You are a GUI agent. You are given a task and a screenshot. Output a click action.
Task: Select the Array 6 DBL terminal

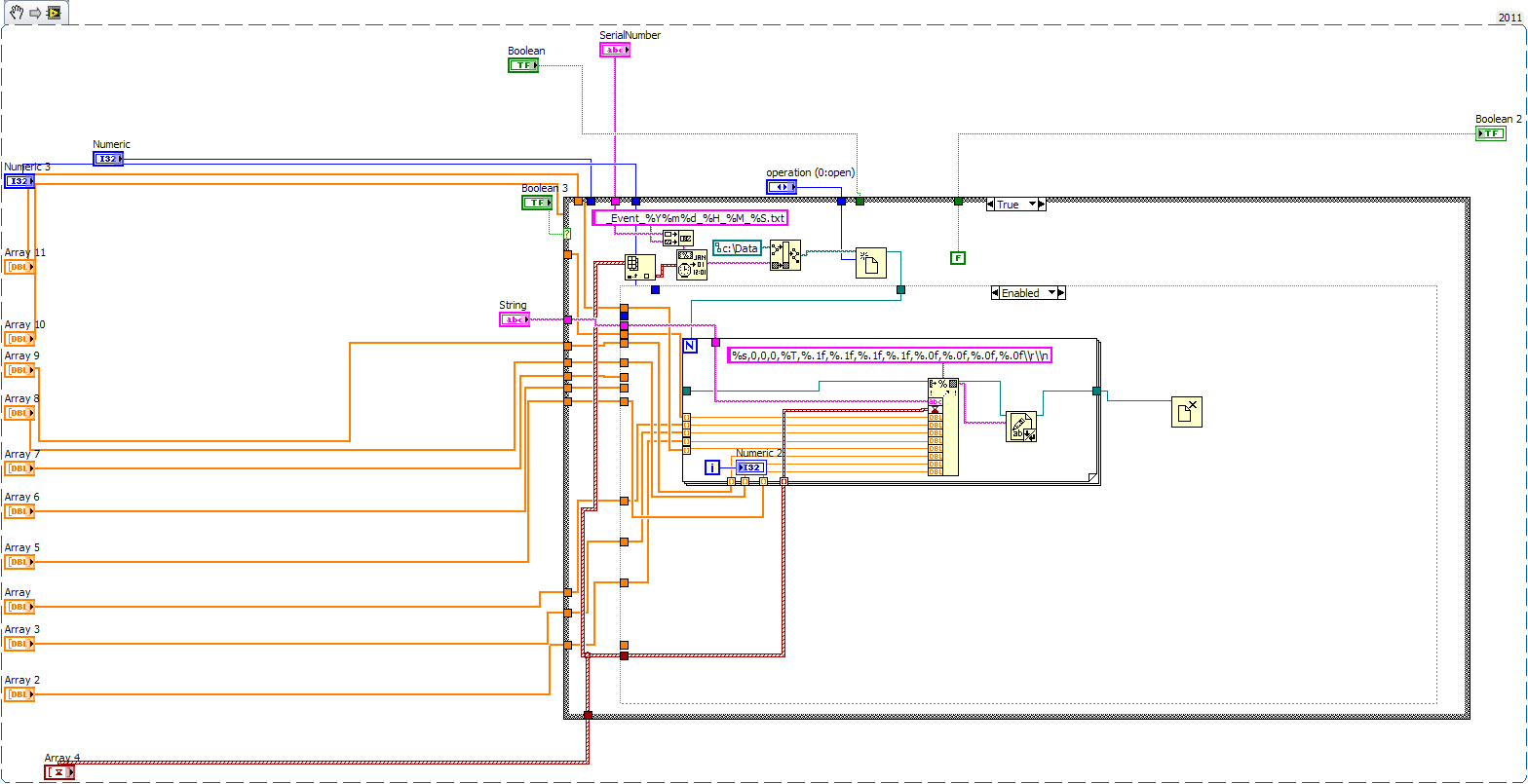tap(19, 511)
